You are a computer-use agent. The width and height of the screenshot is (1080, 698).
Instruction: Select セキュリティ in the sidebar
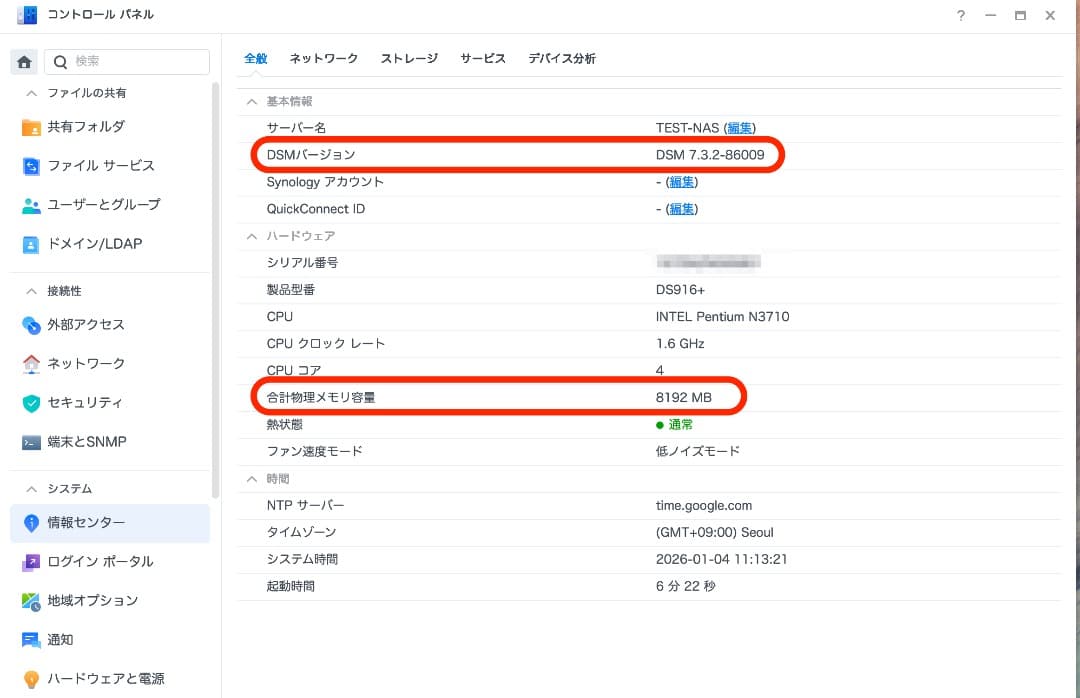pos(82,402)
